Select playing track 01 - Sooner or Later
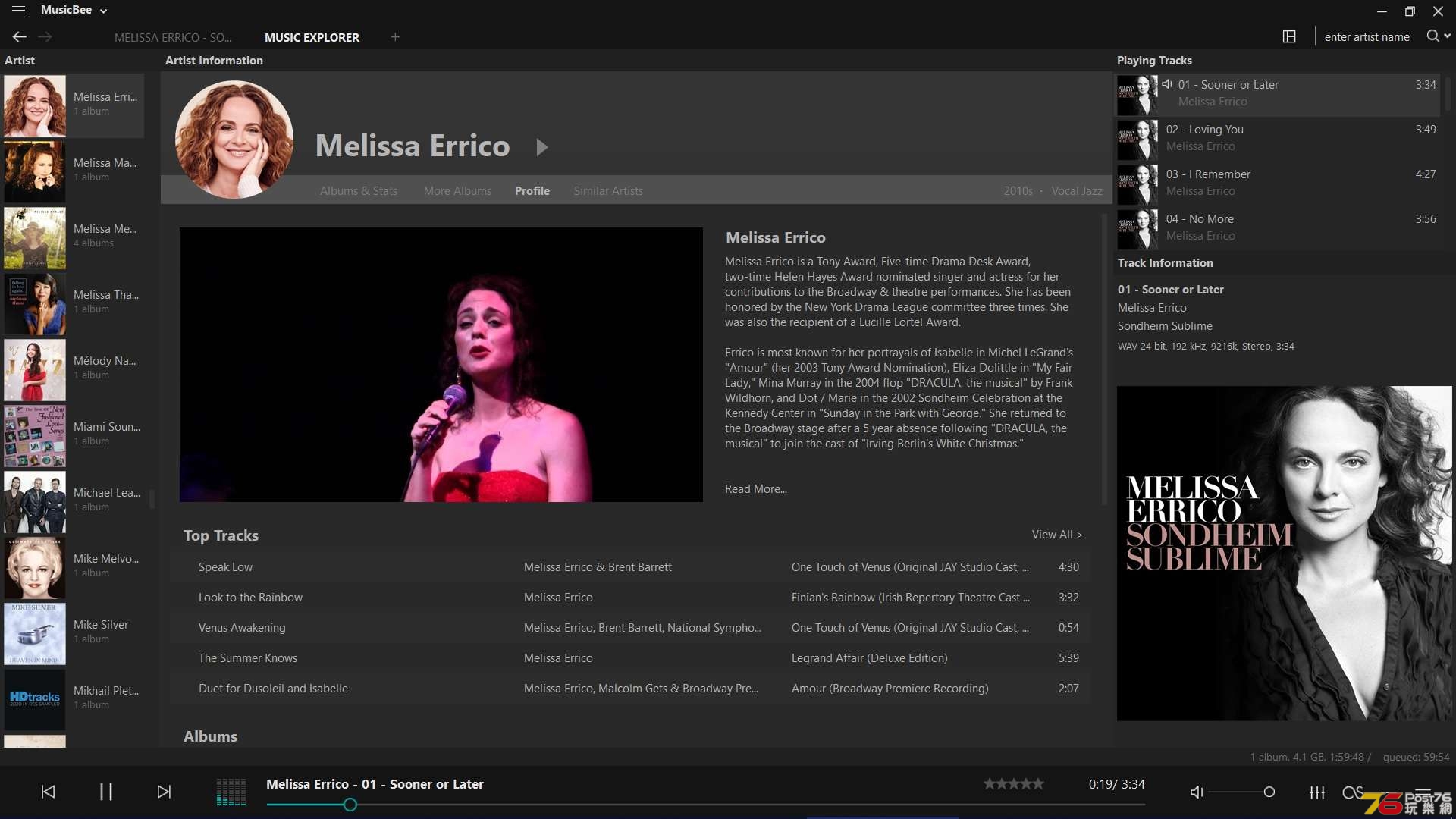The width and height of the screenshot is (1456, 819). [1279, 94]
